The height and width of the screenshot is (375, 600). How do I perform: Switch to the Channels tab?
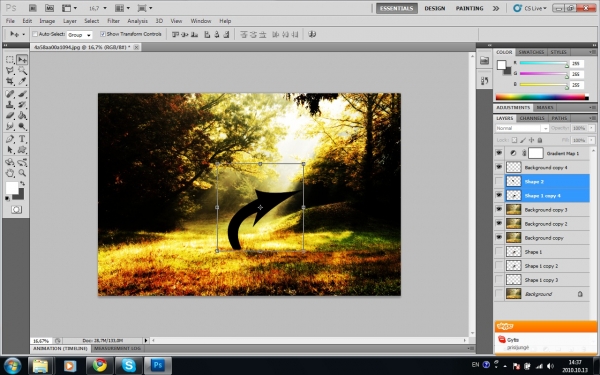pos(532,118)
